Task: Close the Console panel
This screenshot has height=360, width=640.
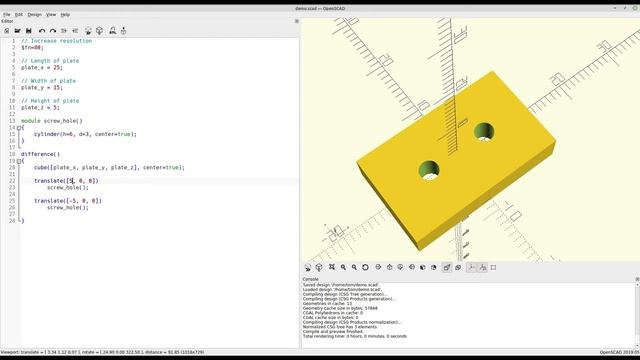Action: (x=637, y=279)
